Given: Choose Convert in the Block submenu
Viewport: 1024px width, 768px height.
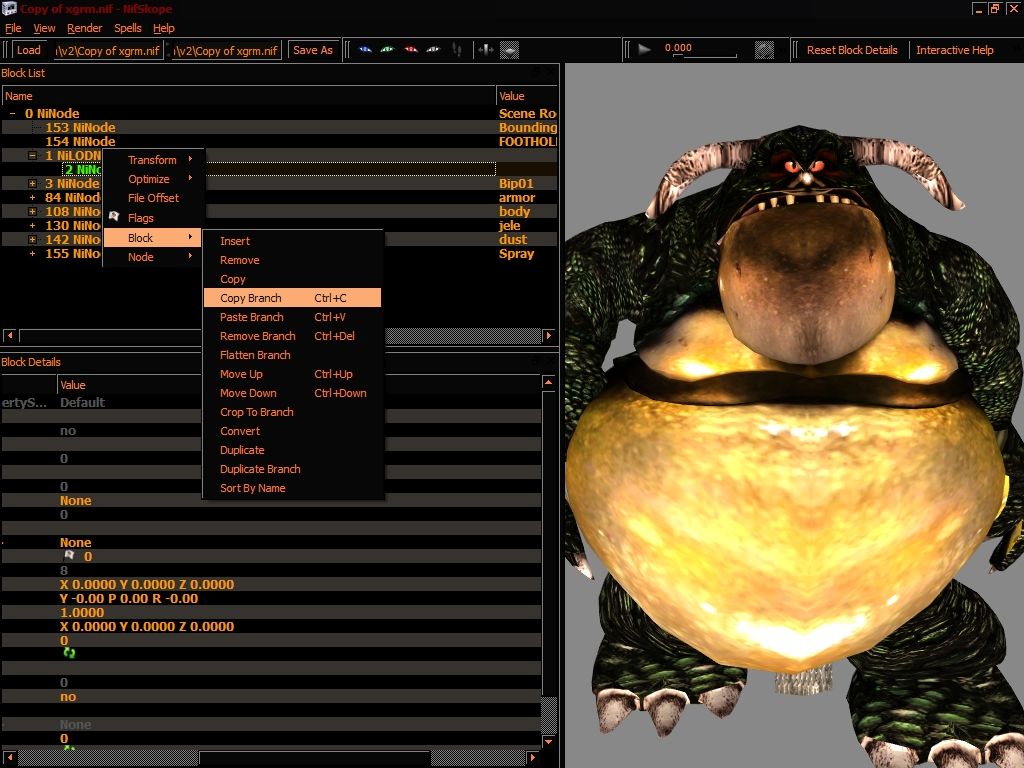Looking at the screenshot, I should (x=292, y=431).
